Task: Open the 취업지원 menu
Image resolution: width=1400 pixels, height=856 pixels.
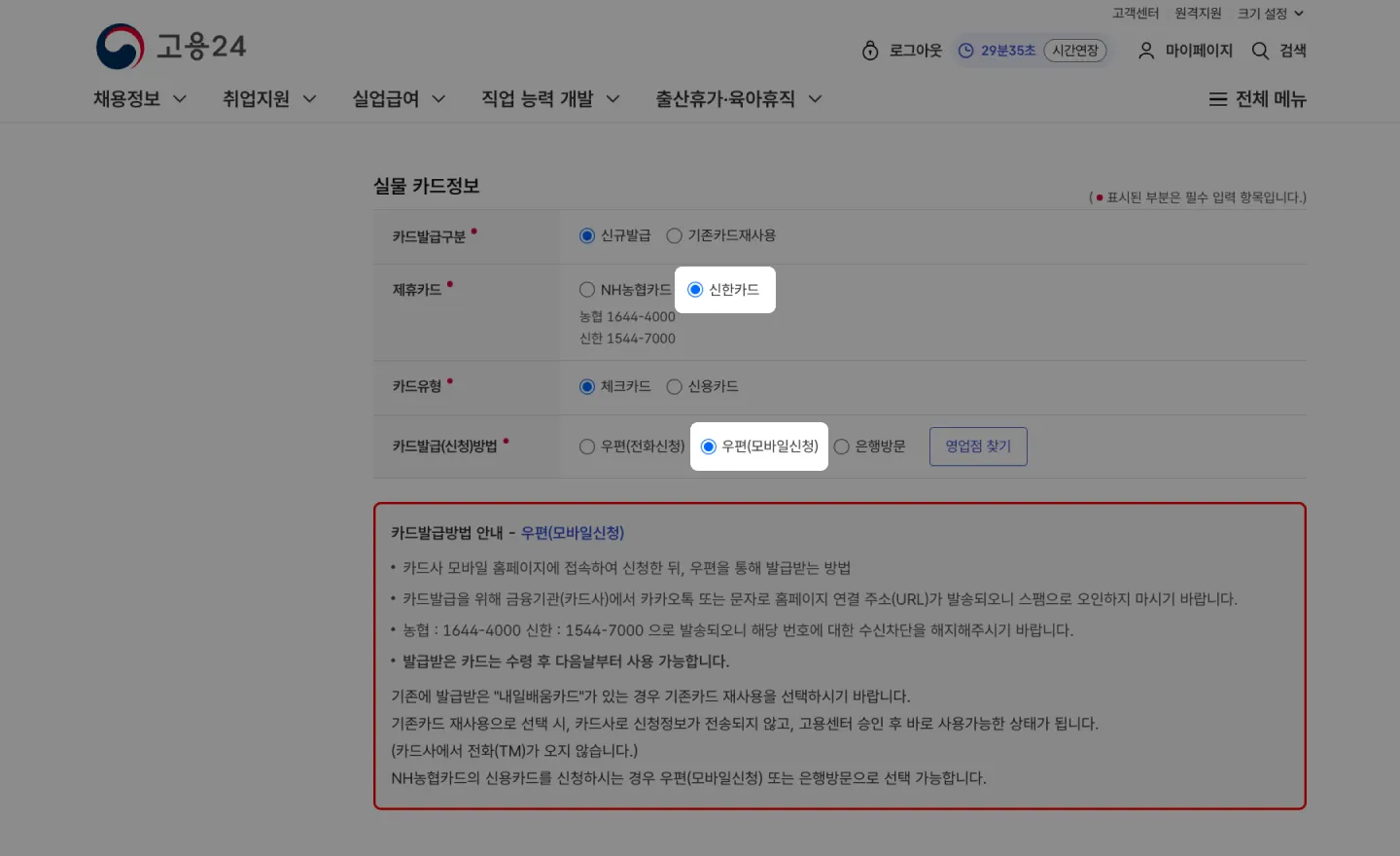Action: click(256, 99)
